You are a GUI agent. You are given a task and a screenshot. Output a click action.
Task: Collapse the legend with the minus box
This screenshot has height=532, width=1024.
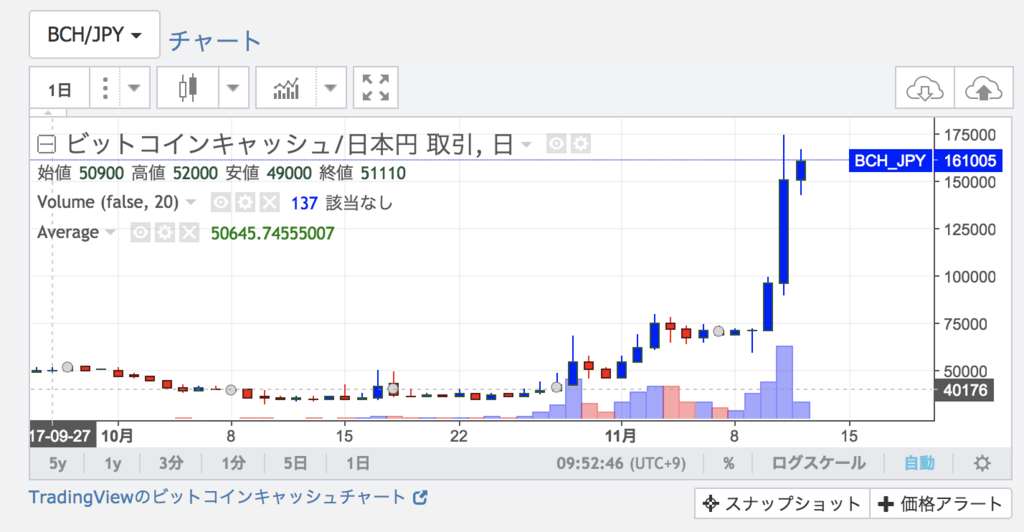[46, 144]
